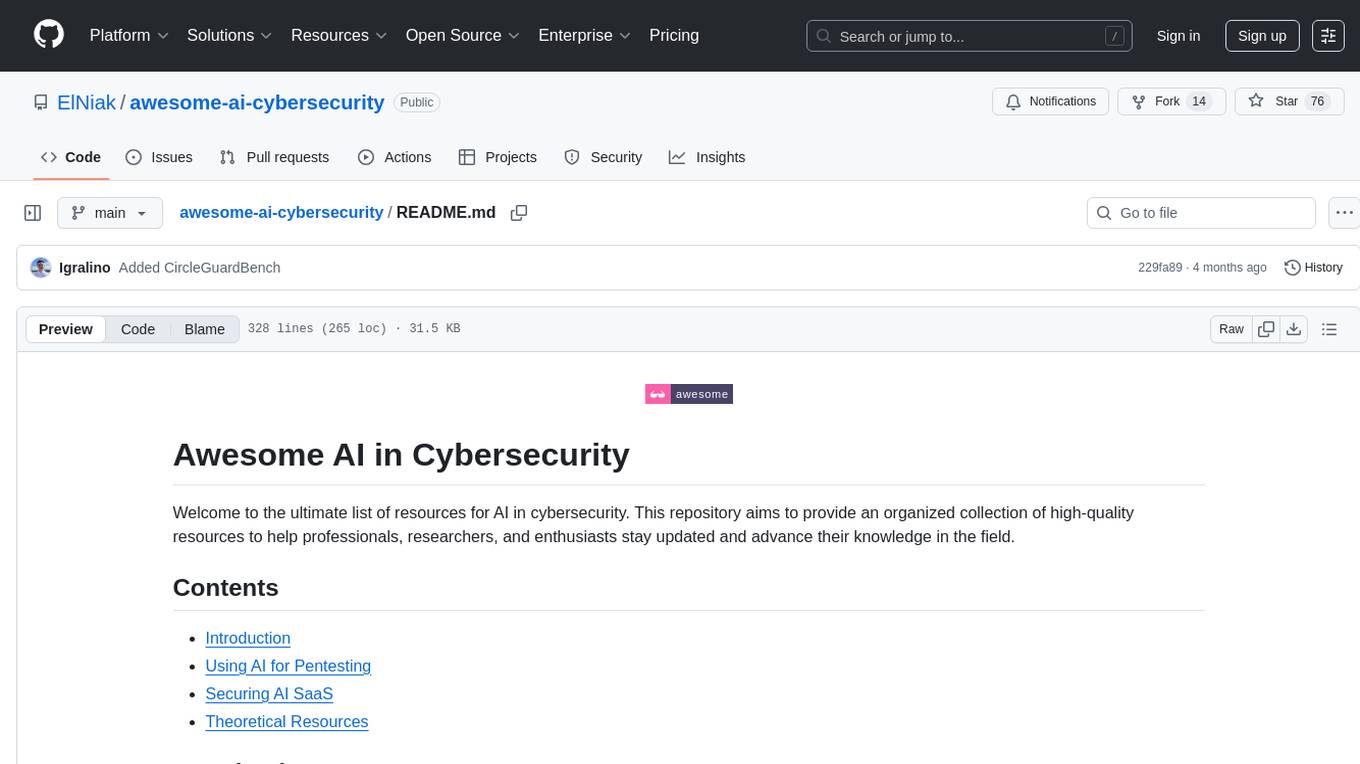Switch to the Issues tab
The image size is (1360, 764).
pyautogui.click(x=159, y=157)
